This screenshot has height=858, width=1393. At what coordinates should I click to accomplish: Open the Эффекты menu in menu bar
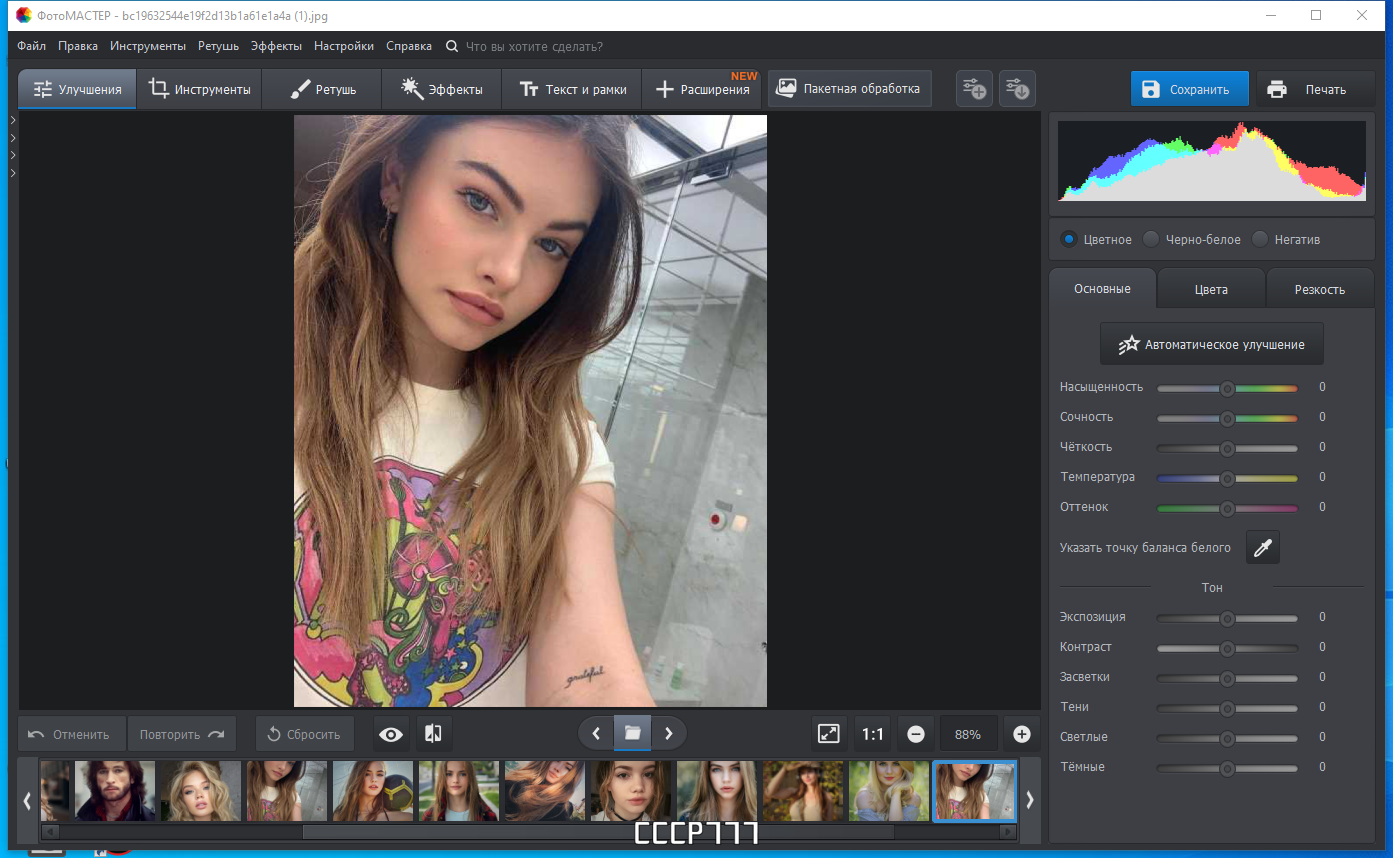276,46
